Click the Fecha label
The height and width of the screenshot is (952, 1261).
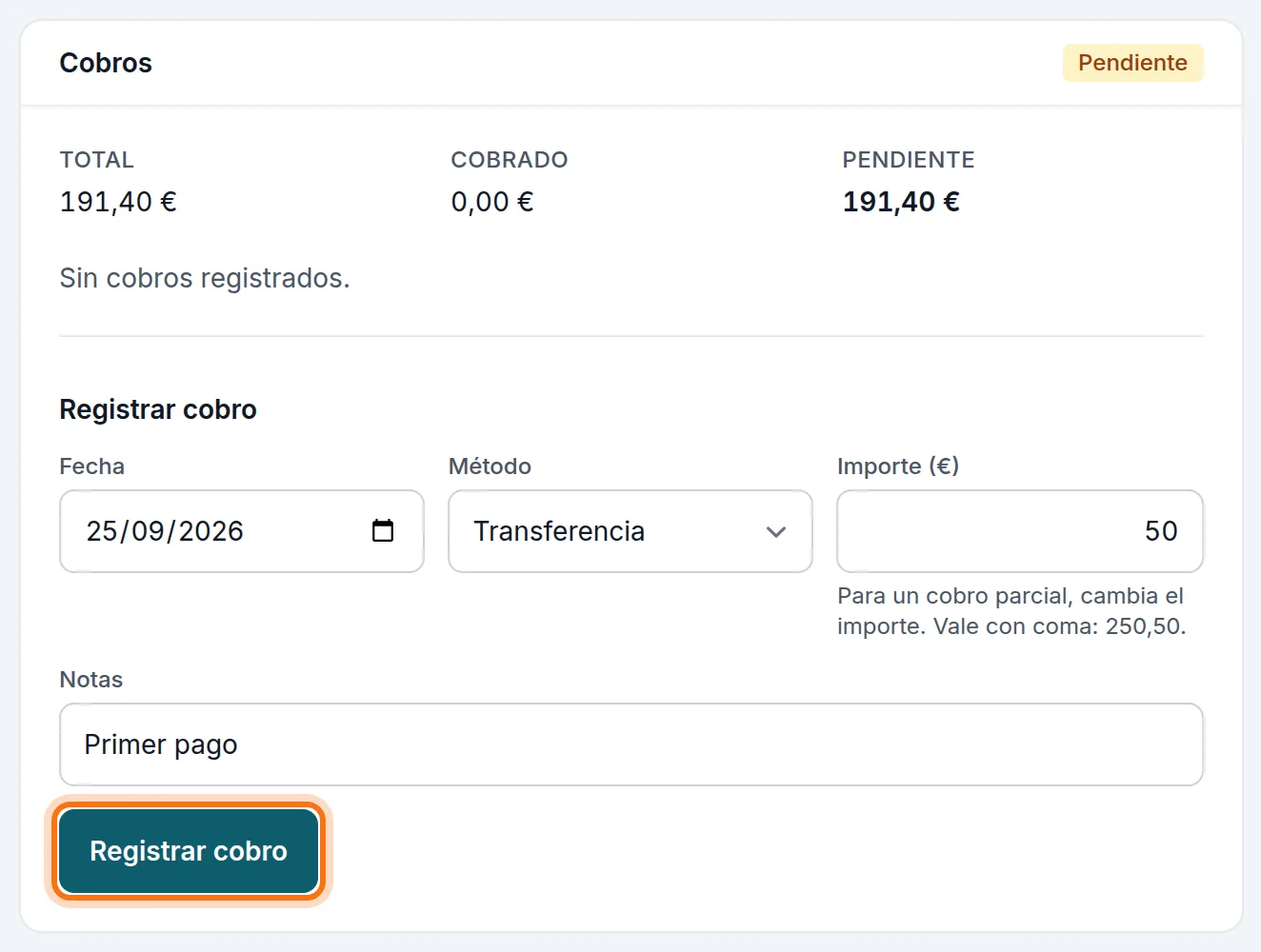[92, 466]
